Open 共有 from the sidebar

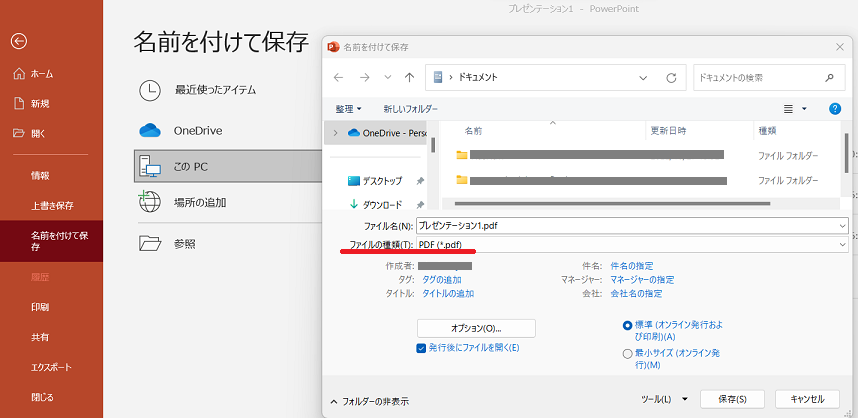pyautogui.click(x=40, y=337)
